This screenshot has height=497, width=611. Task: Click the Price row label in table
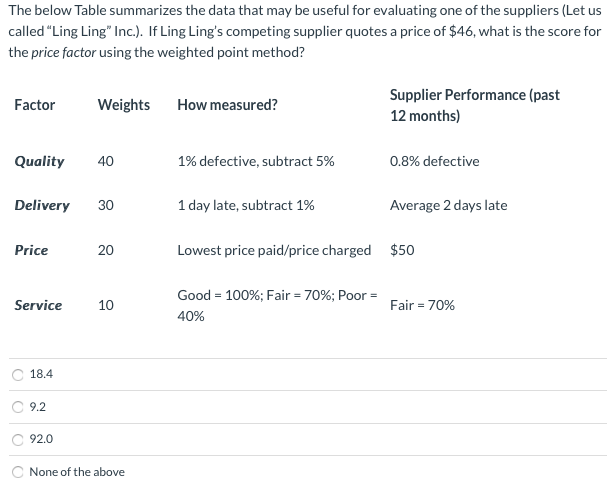tap(31, 250)
